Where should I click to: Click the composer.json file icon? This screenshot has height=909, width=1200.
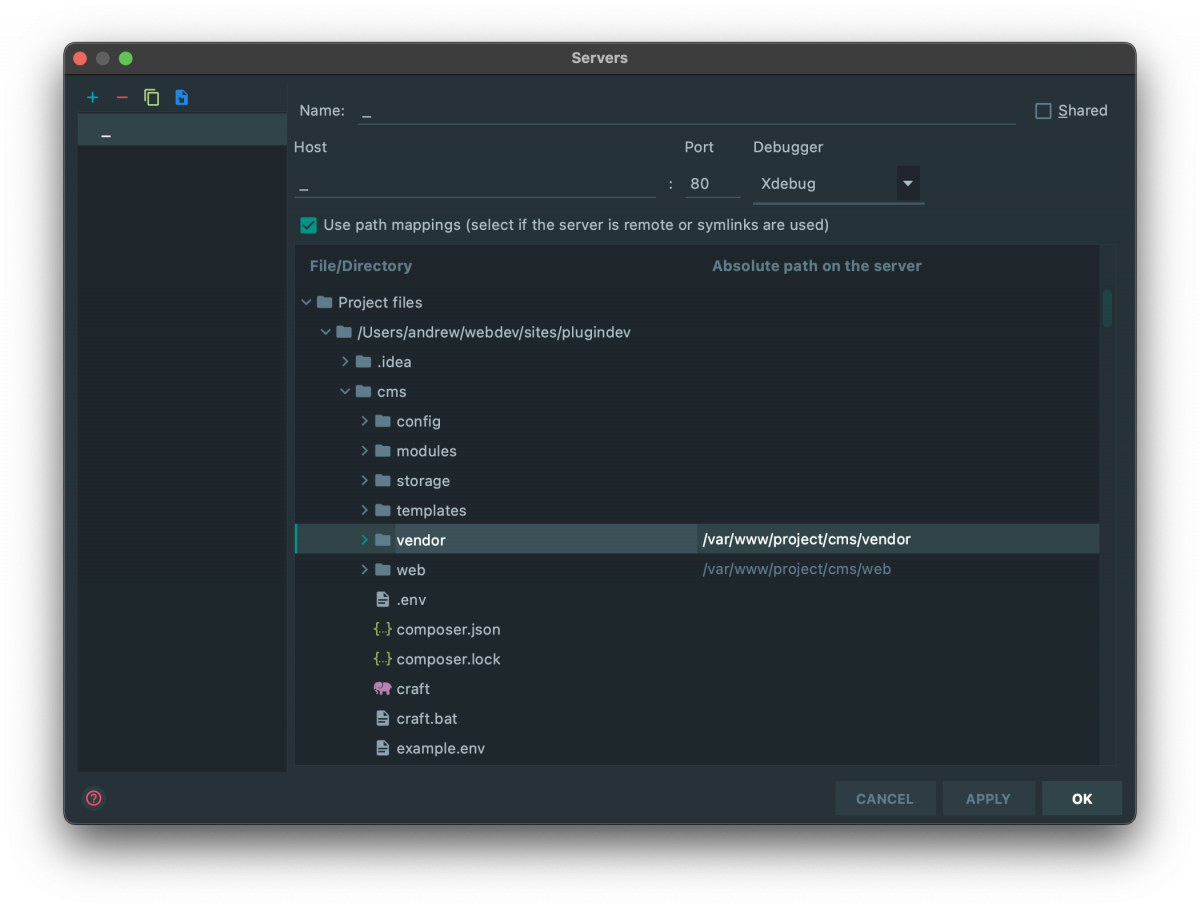[382, 629]
